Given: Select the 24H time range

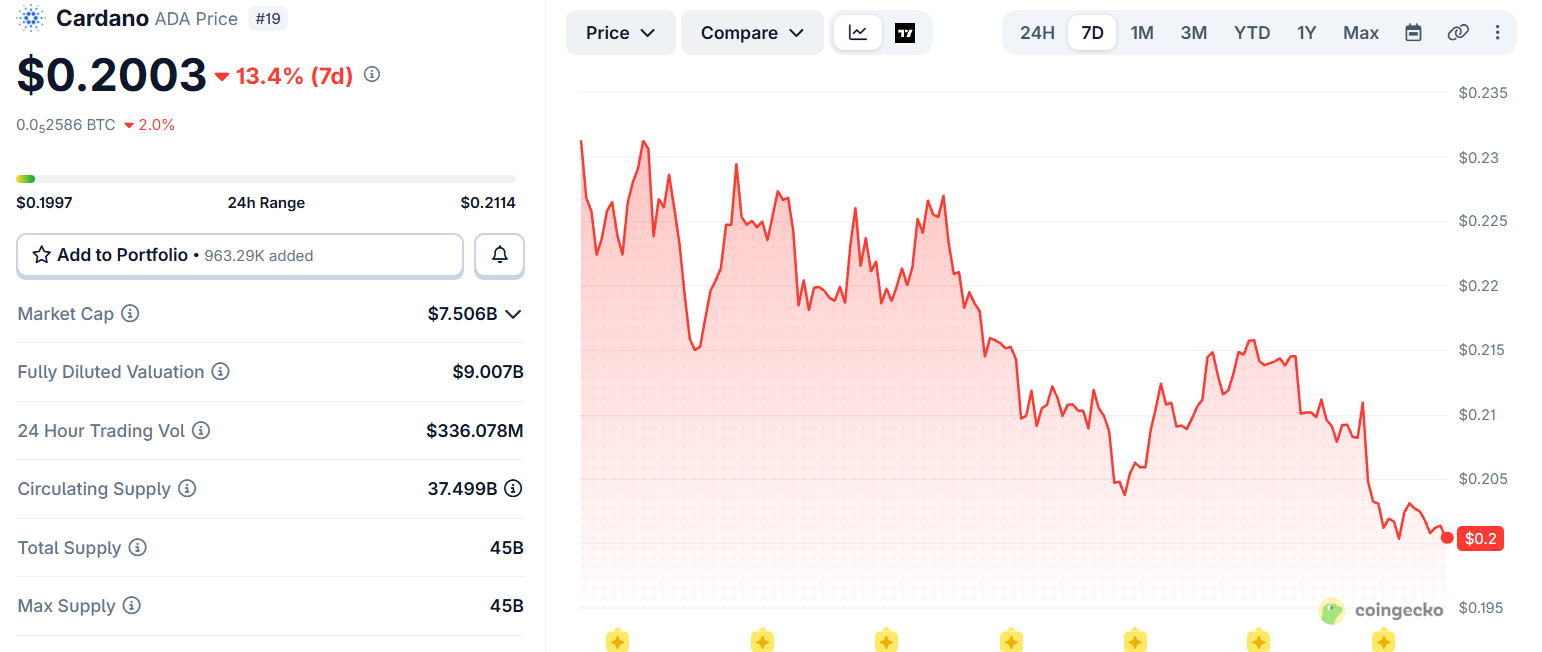Looking at the screenshot, I should point(1037,33).
